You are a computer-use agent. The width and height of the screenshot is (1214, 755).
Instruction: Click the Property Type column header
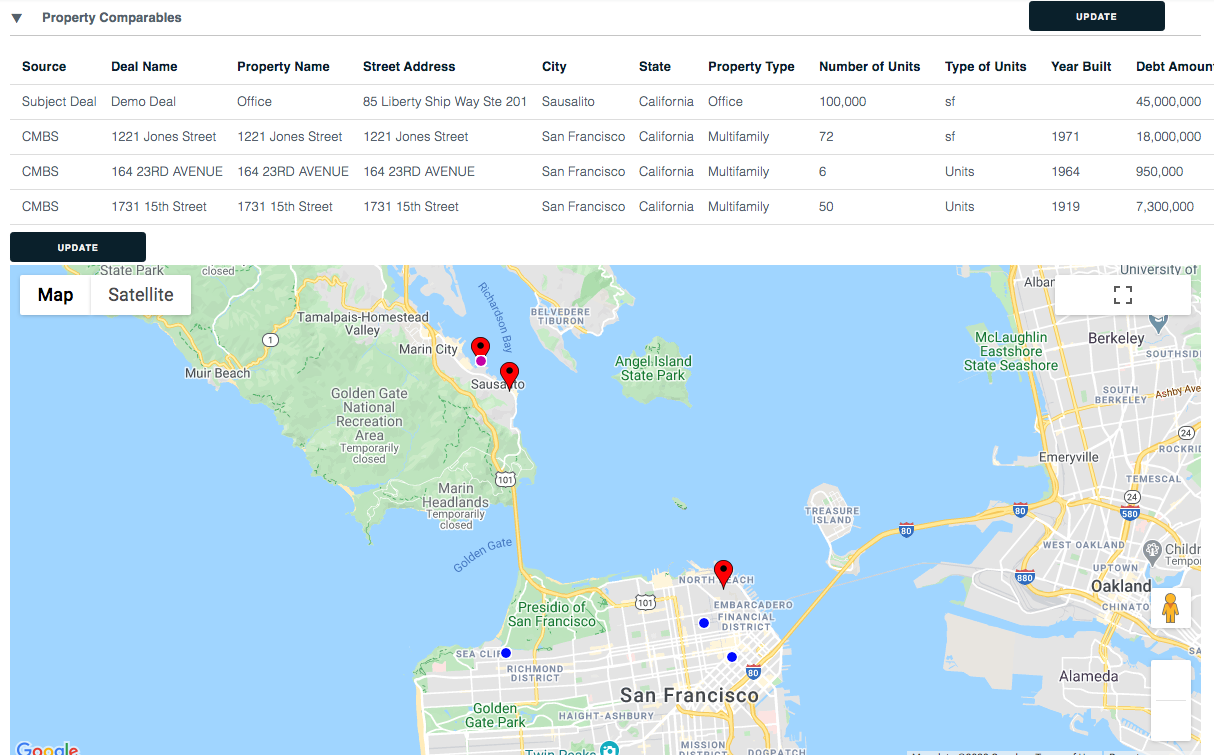click(x=751, y=67)
